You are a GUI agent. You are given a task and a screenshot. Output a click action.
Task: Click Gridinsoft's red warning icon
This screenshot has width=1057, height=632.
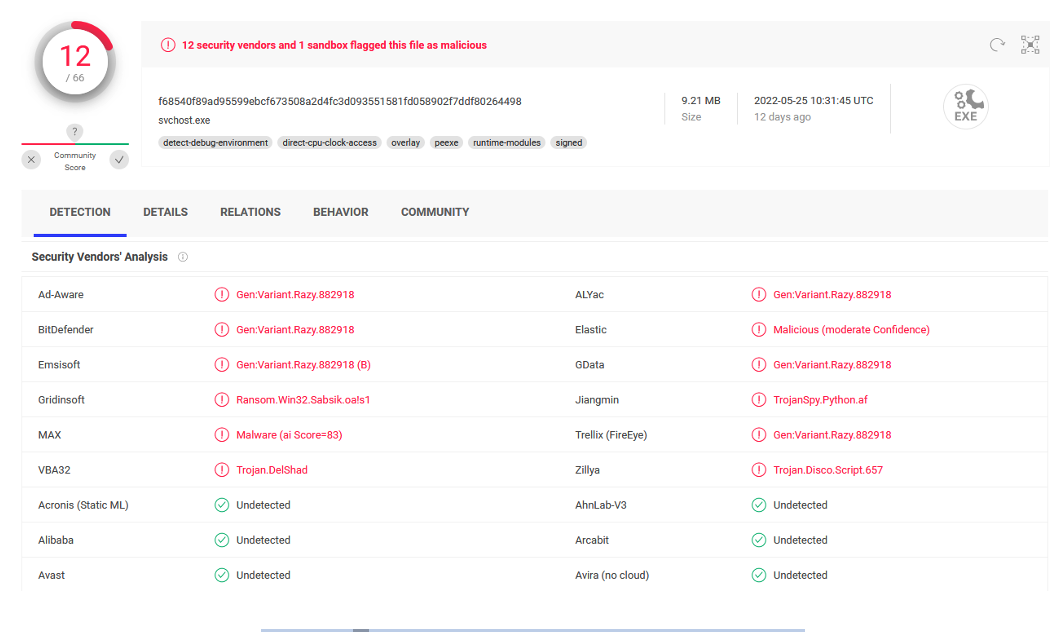222,400
